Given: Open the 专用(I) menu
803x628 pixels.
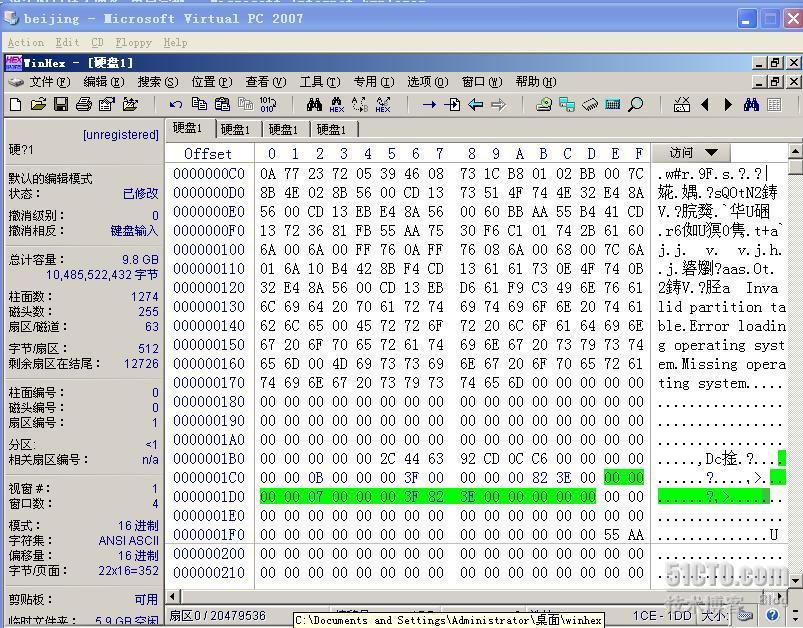Looking at the screenshot, I should 373,82.
